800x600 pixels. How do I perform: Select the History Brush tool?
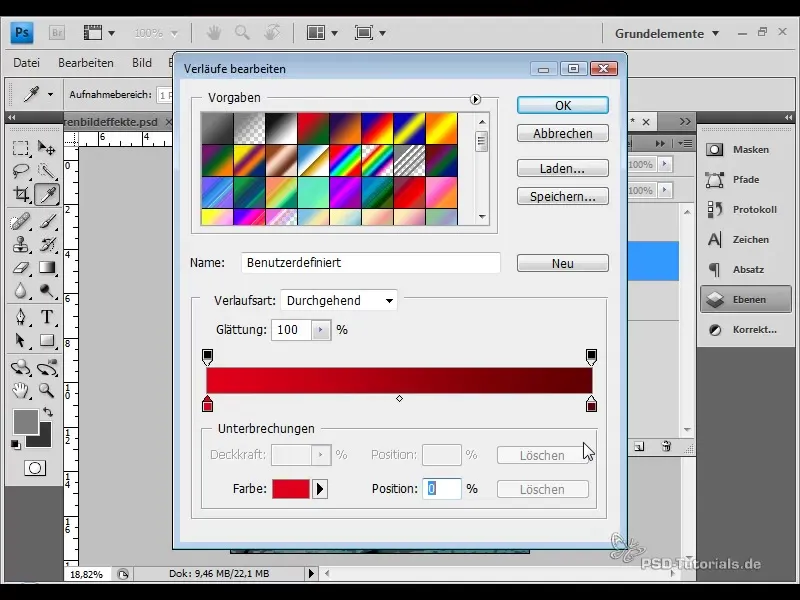[46, 245]
